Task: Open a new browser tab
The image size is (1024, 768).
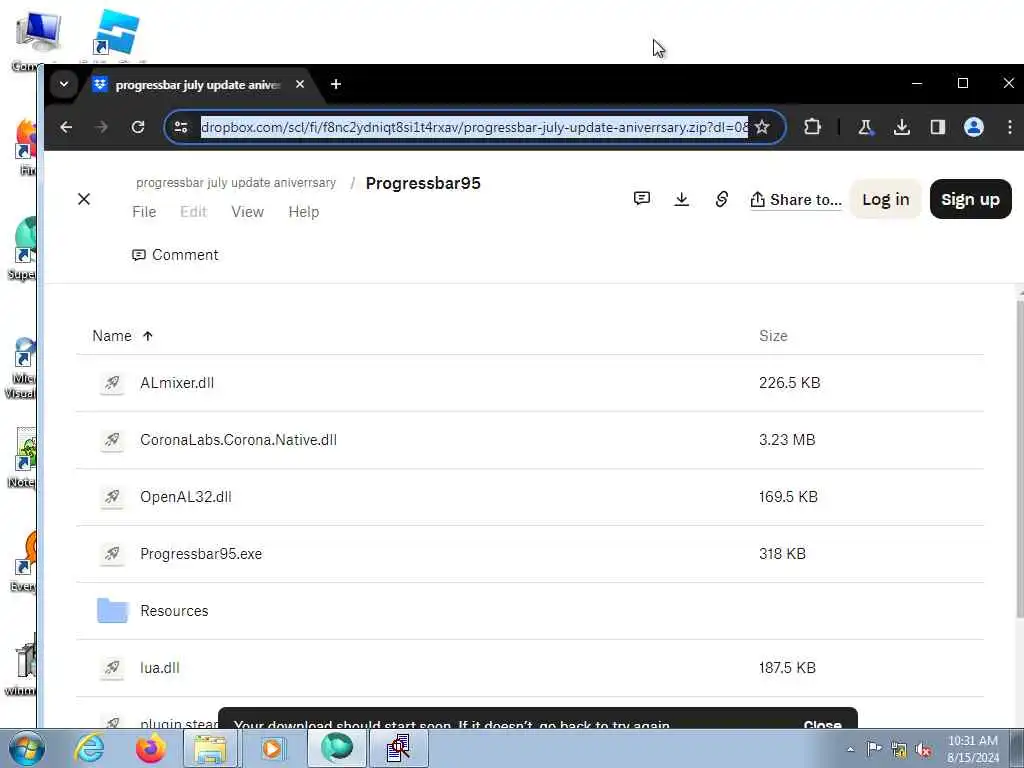Action: pyautogui.click(x=336, y=84)
